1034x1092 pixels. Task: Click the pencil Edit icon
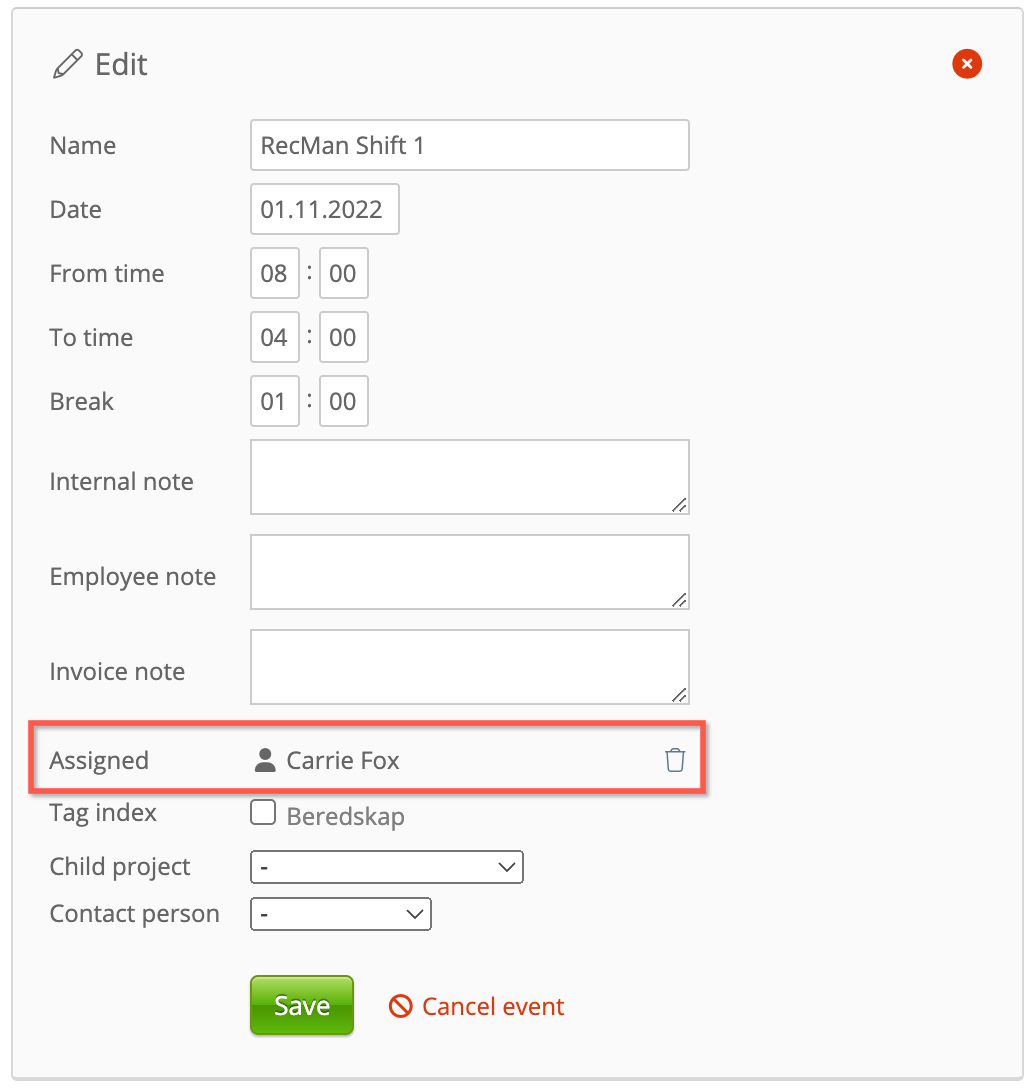[67, 66]
